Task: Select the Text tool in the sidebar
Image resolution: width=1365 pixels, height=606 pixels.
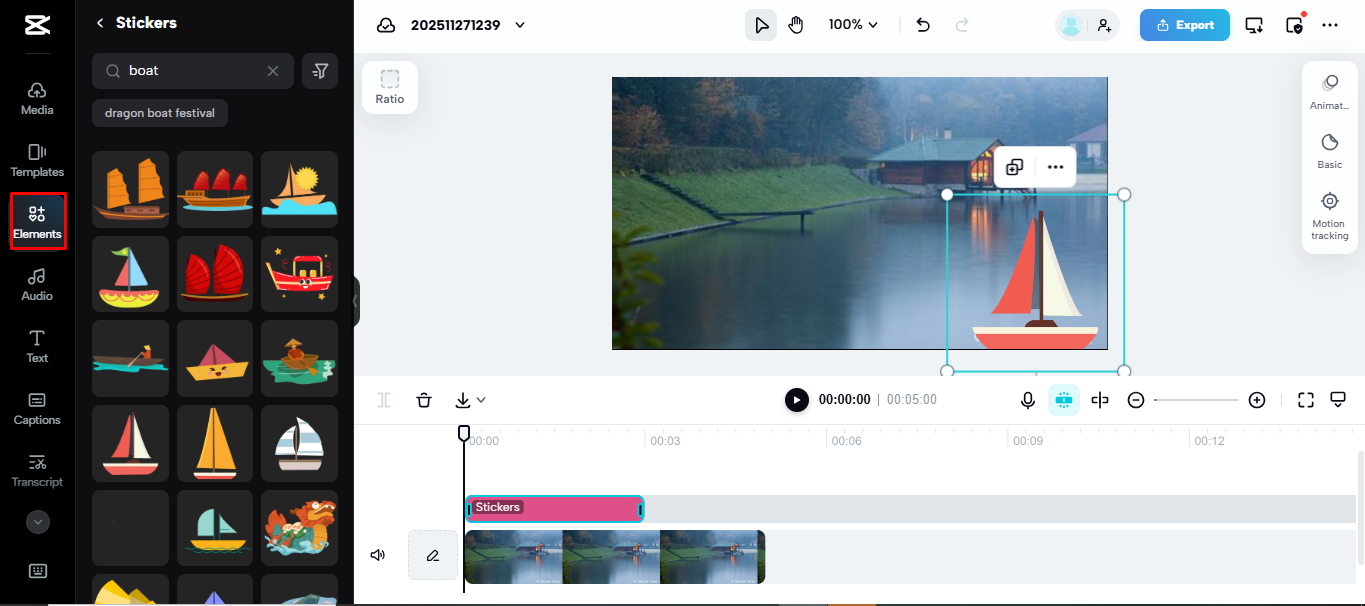Action: tap(36, 347)
